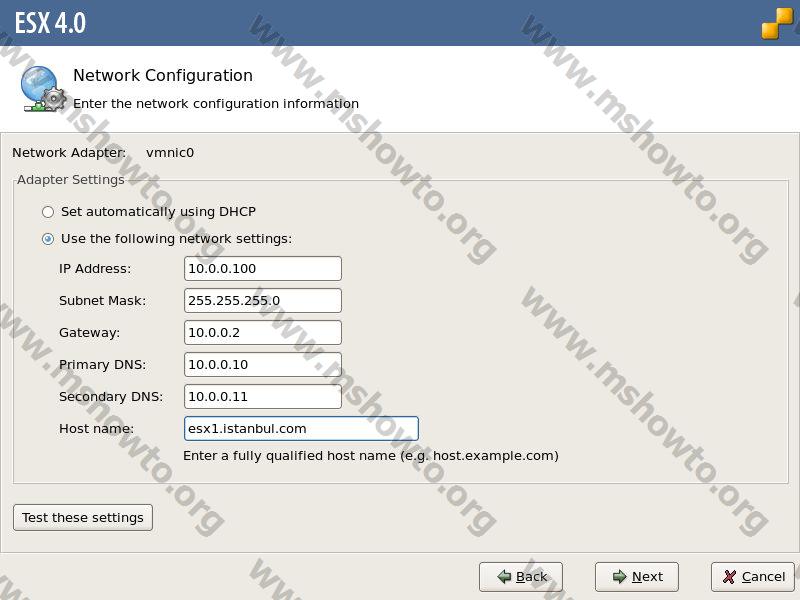This screenshot has width=800, height=600.
Task: Click the 'Test these settings' button
Action: pos(83,517)
